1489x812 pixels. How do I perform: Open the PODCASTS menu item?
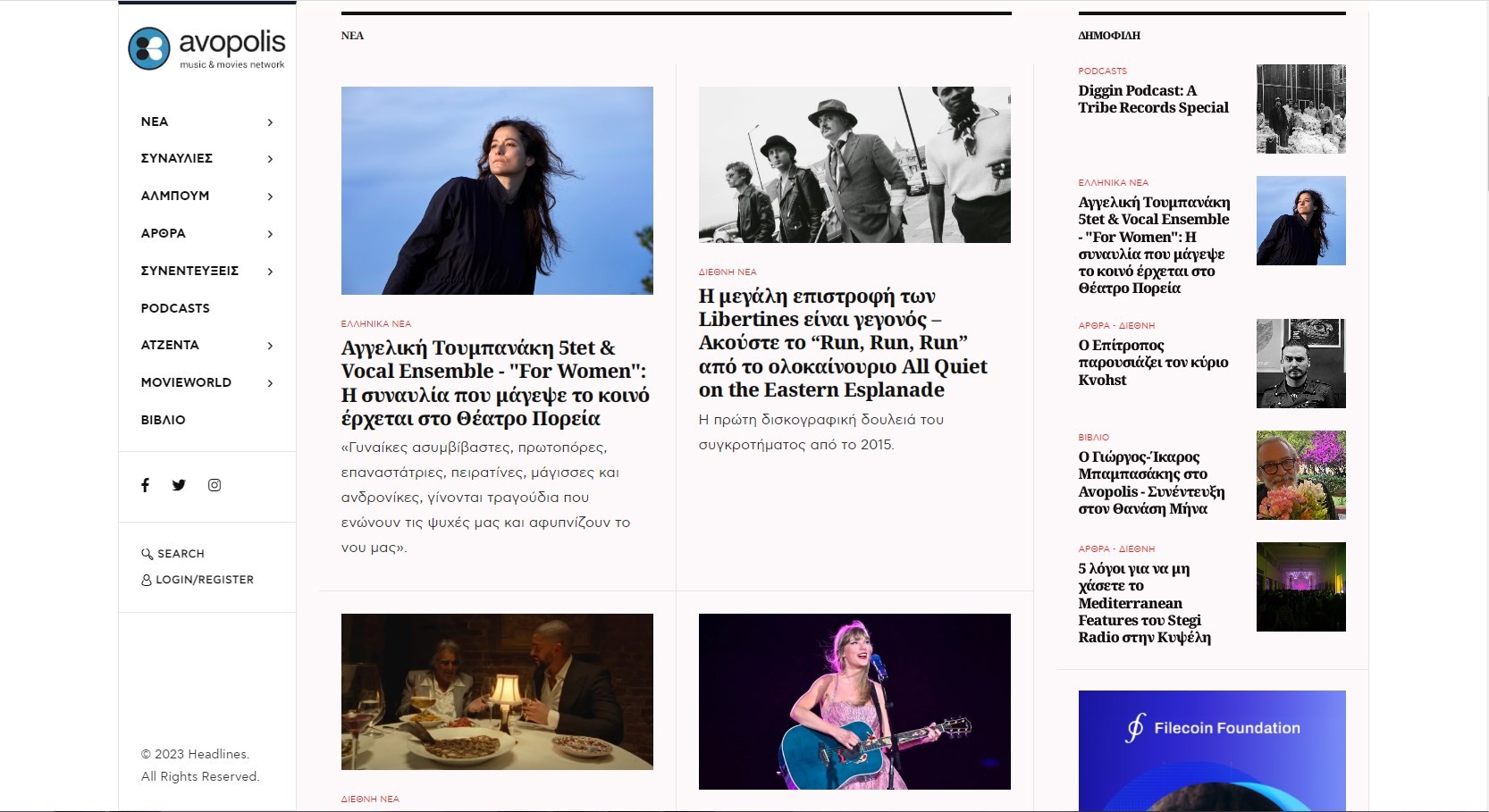[175, 308]
